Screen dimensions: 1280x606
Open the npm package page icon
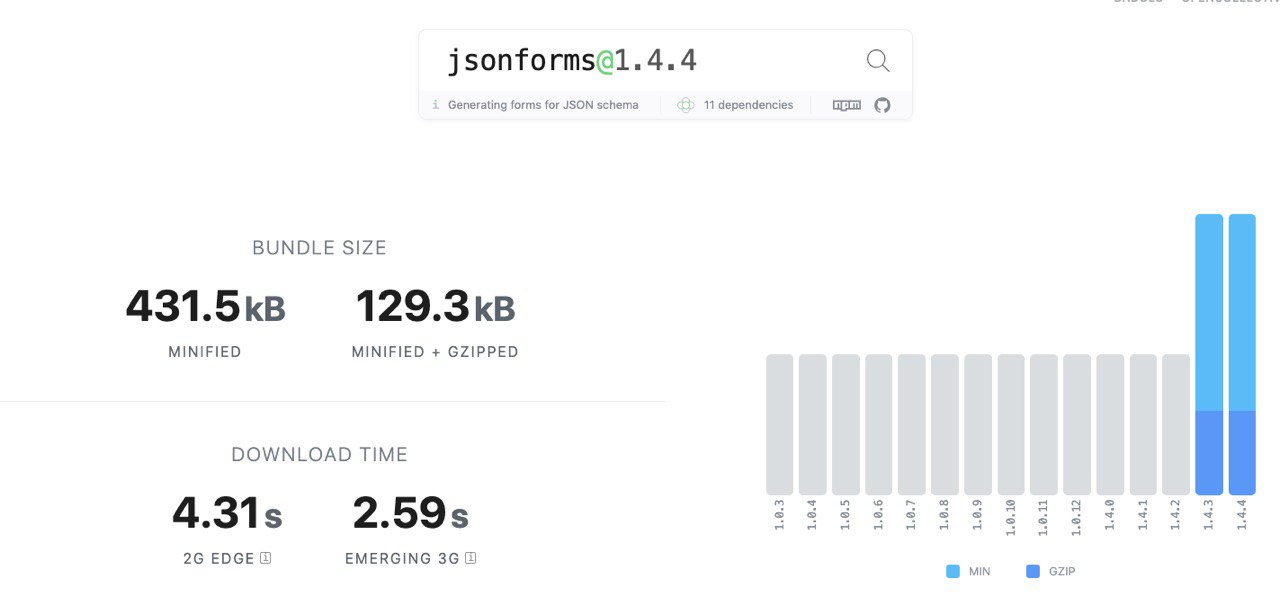(x=847, y=105)
